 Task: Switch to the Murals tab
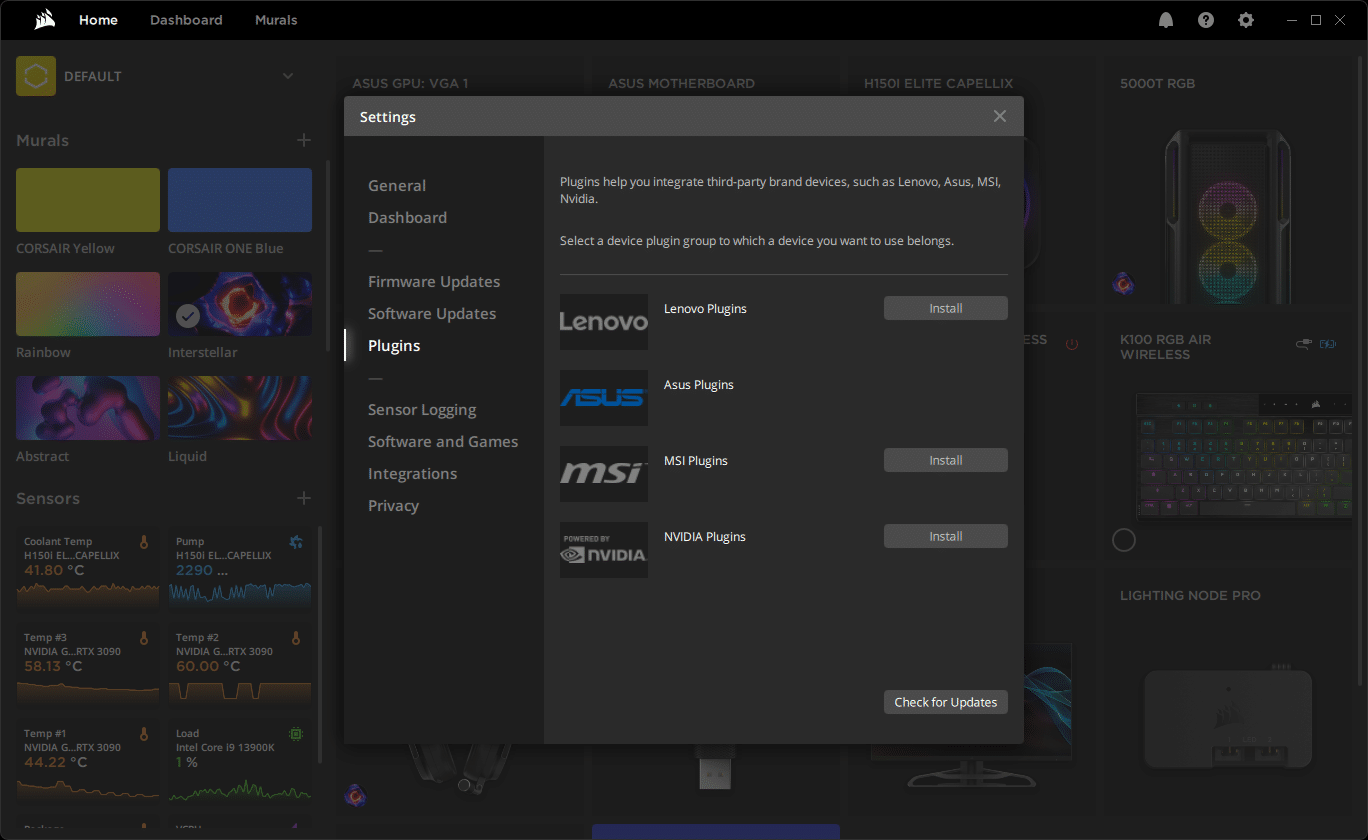(x=276, y=20)
